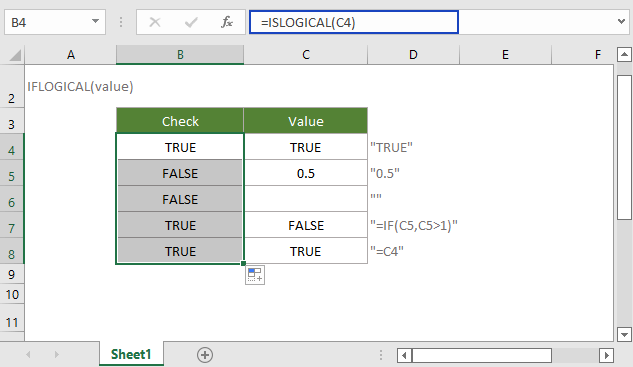Click the vertical scrollbar down arrow

pyautogui.click(x=624, y=334)
